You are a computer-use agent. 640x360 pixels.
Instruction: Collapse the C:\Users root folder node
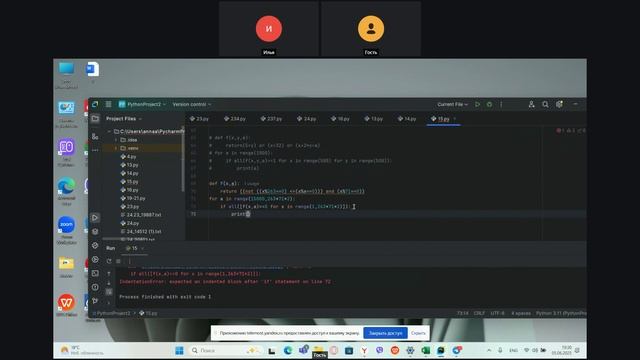[x=109, y=131]
